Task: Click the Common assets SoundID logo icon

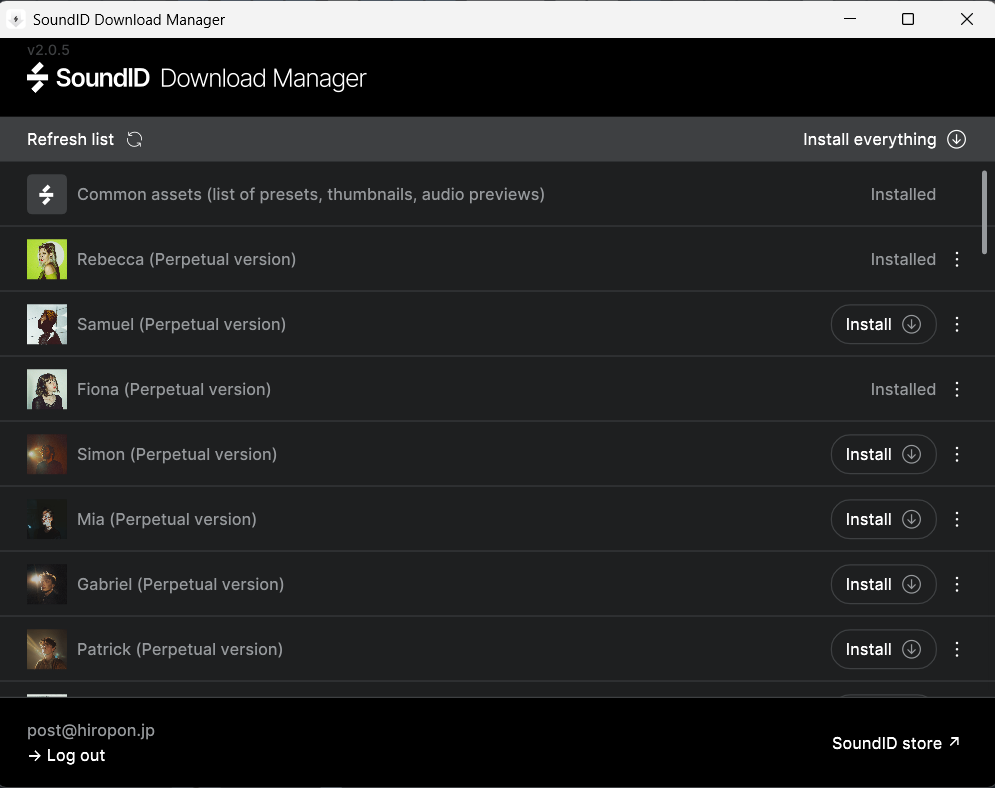Action: (x=47, y=194)
